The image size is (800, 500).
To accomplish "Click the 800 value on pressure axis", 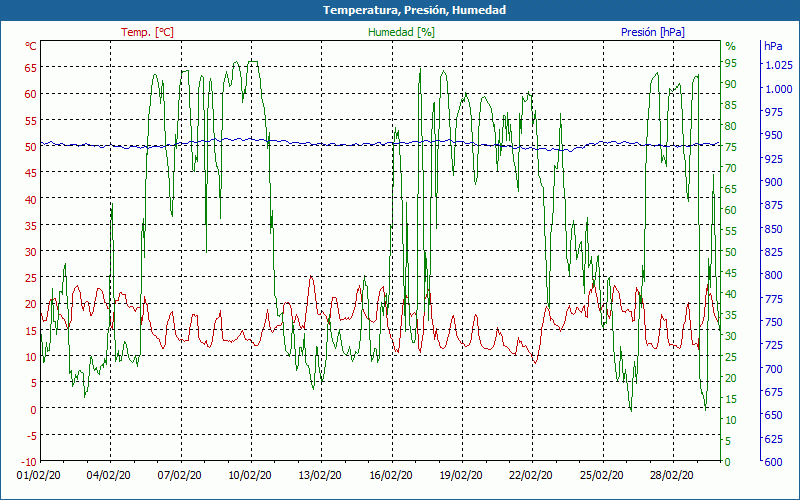I will (773, 275).
